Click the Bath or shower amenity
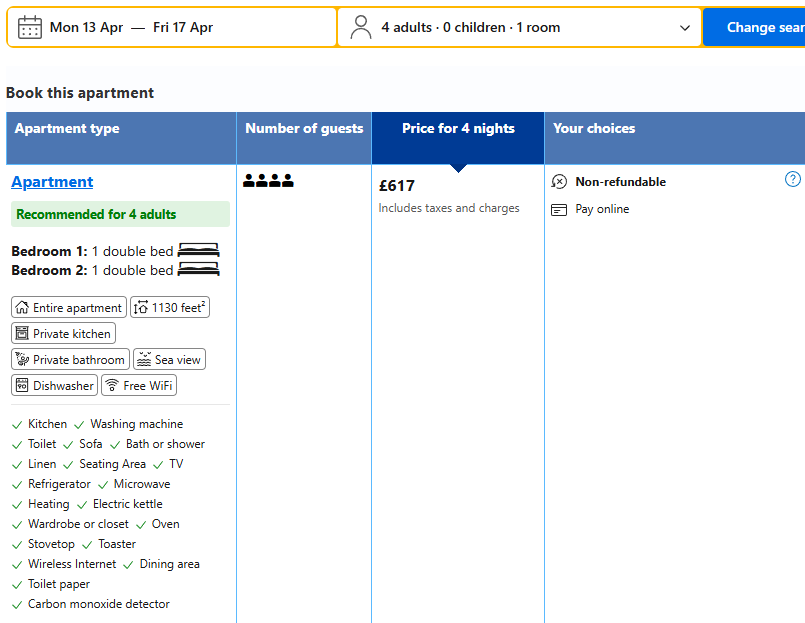This screenshot has width=805, height=623. (165, 444)
